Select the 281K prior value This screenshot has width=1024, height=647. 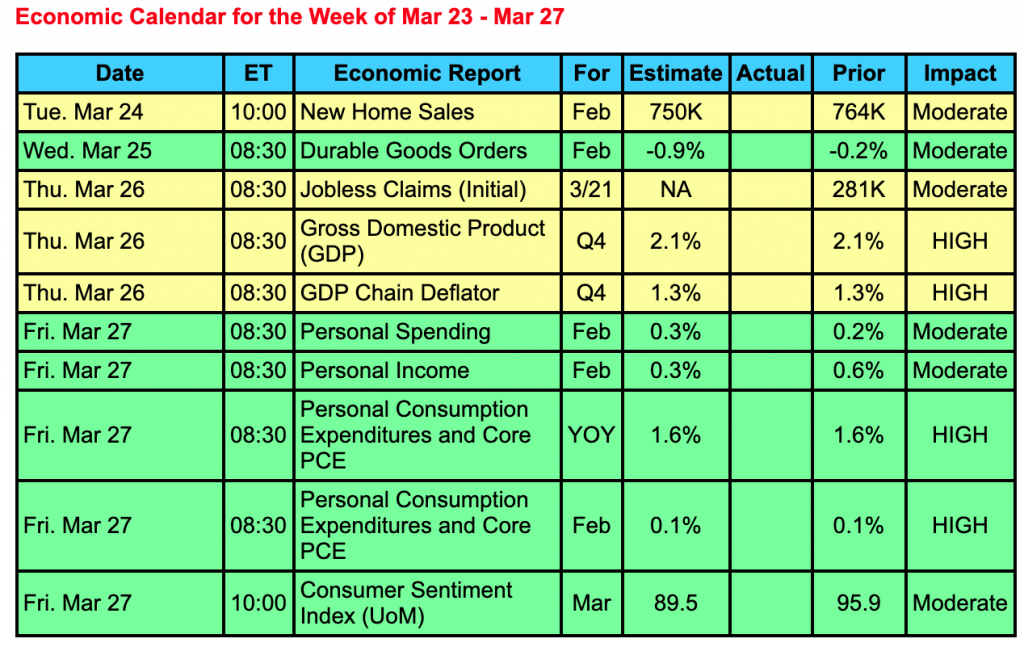[x=858, y=189]
